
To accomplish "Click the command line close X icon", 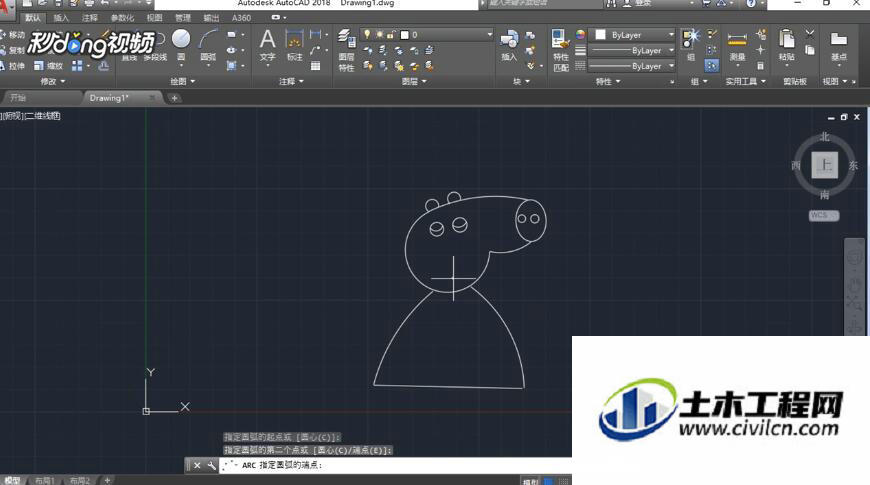I will tap(197, 466).
